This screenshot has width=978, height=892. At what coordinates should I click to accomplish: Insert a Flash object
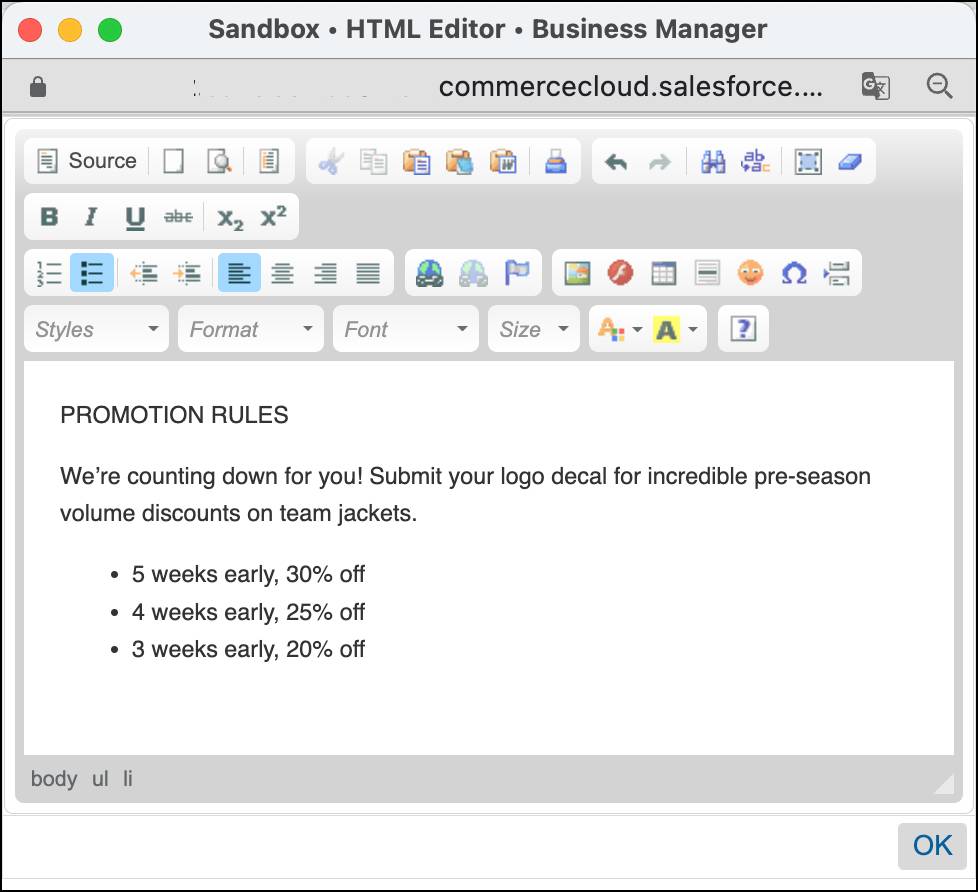620,273
